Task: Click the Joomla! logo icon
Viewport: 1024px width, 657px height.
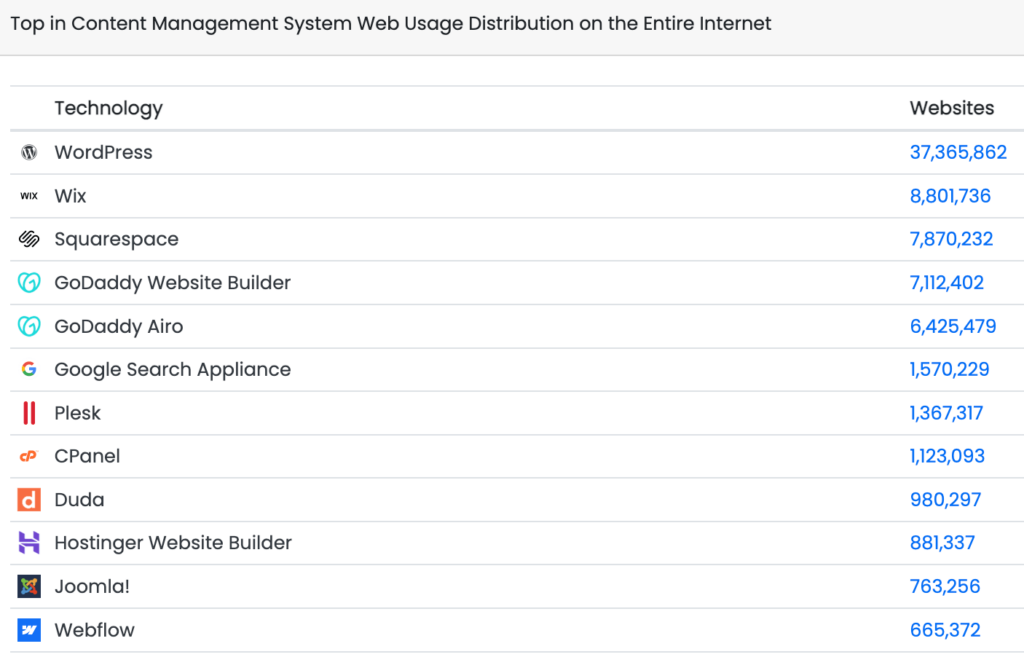Action: point(29,586)
